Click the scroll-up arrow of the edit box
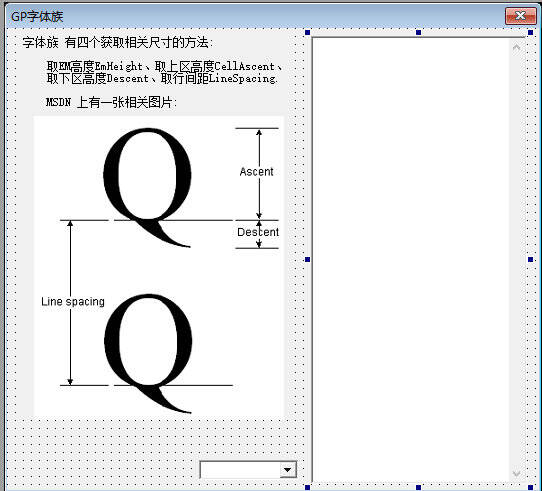 click(x=516, y=47)
